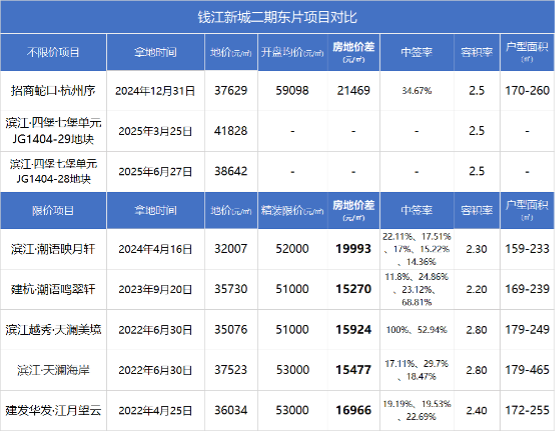The height and width of the screenshot is (432, 556).
Task: Select the project name 招商蛇口·杭州序
Action: (53, 91)
